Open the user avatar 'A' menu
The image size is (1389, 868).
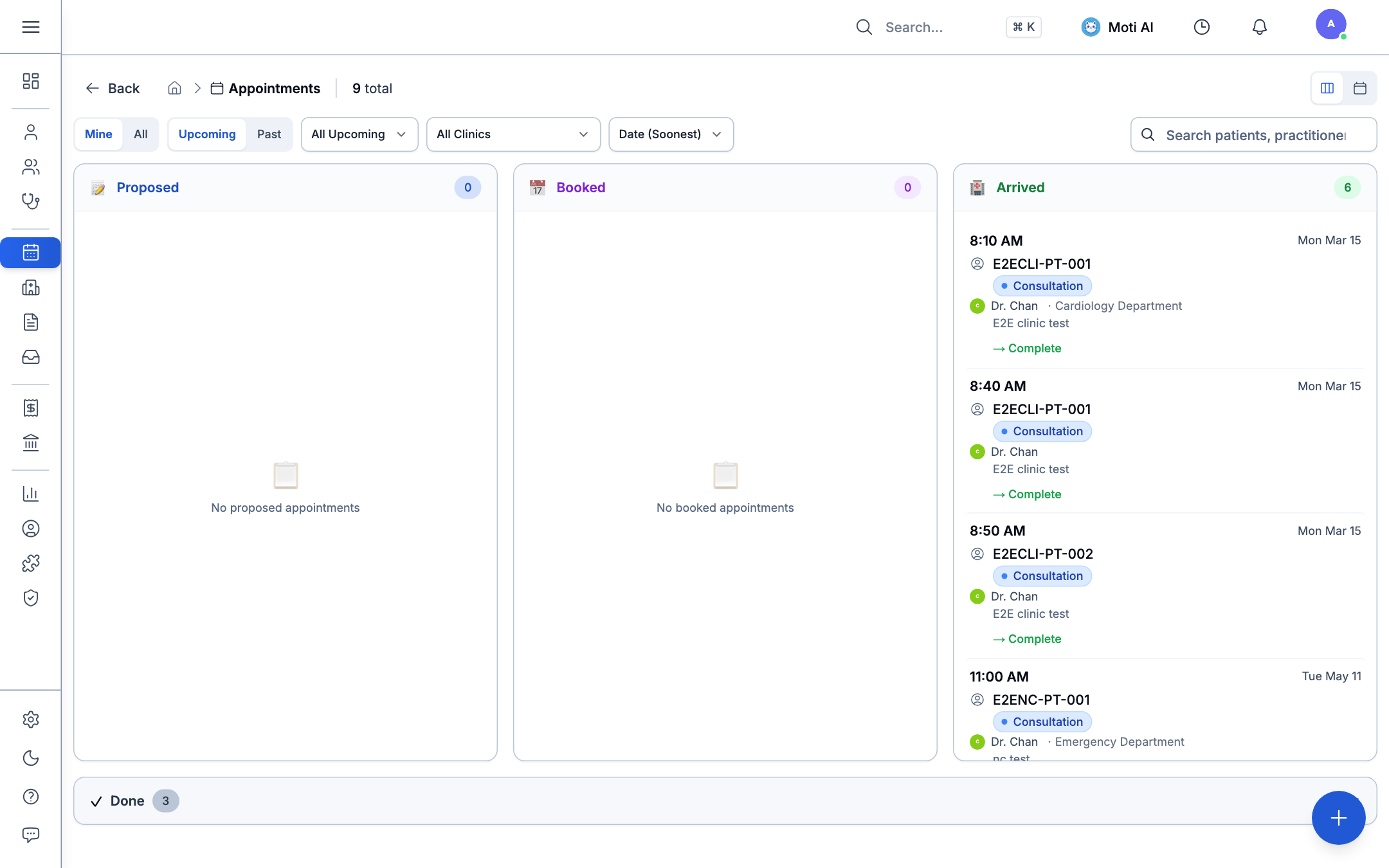click(x=1330, y=24)
